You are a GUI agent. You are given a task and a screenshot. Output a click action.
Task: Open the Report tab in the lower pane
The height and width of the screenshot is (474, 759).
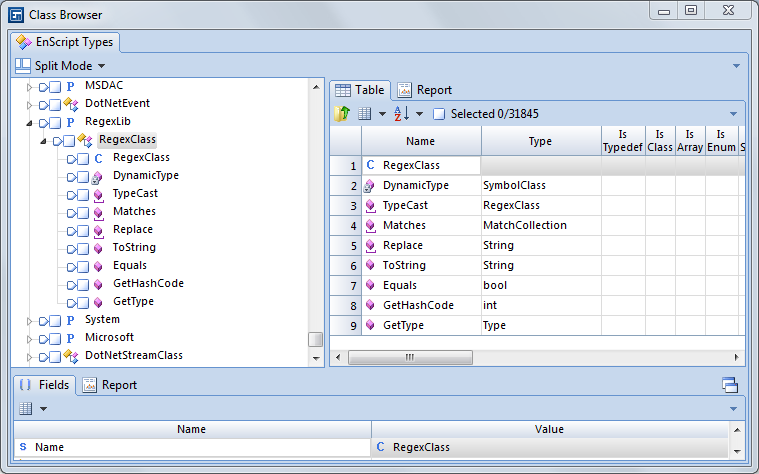click(110, 385)
